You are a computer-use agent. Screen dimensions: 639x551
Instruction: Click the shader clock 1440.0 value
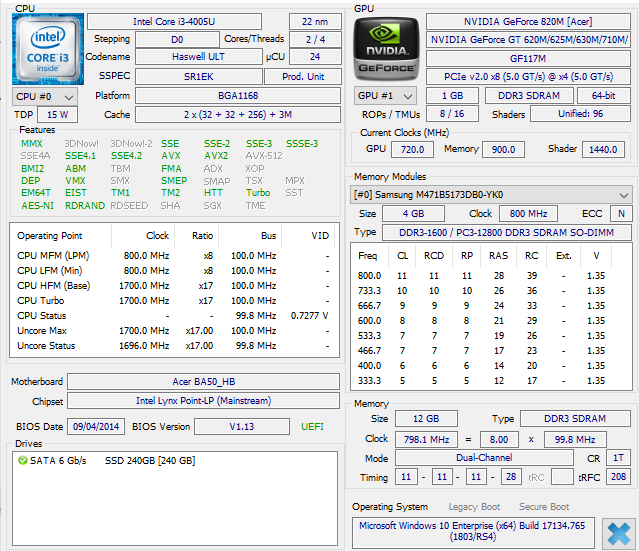click(x=603, y=150)
